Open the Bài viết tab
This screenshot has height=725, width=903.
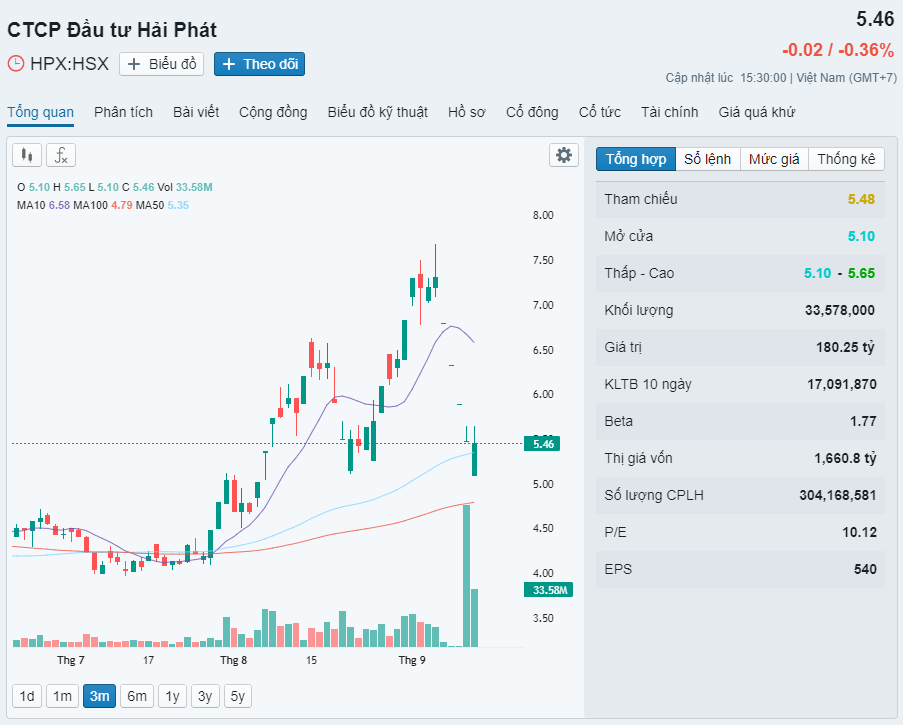pos(196,112)
